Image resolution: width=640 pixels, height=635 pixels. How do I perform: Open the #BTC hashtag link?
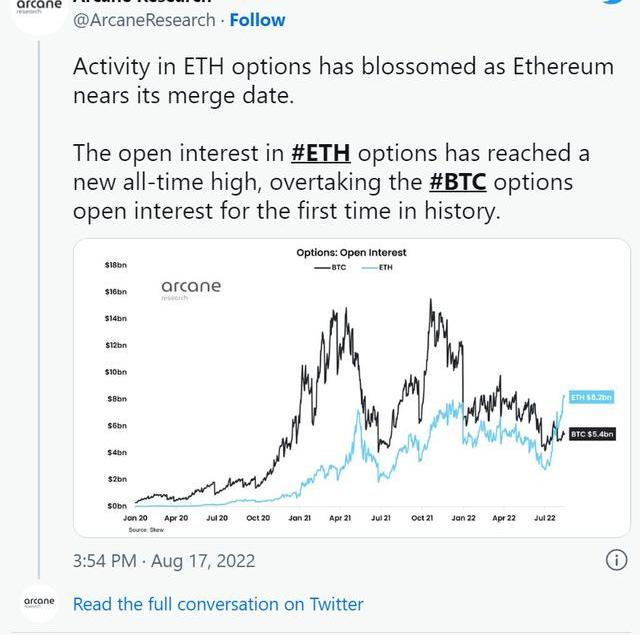[458, 183]
